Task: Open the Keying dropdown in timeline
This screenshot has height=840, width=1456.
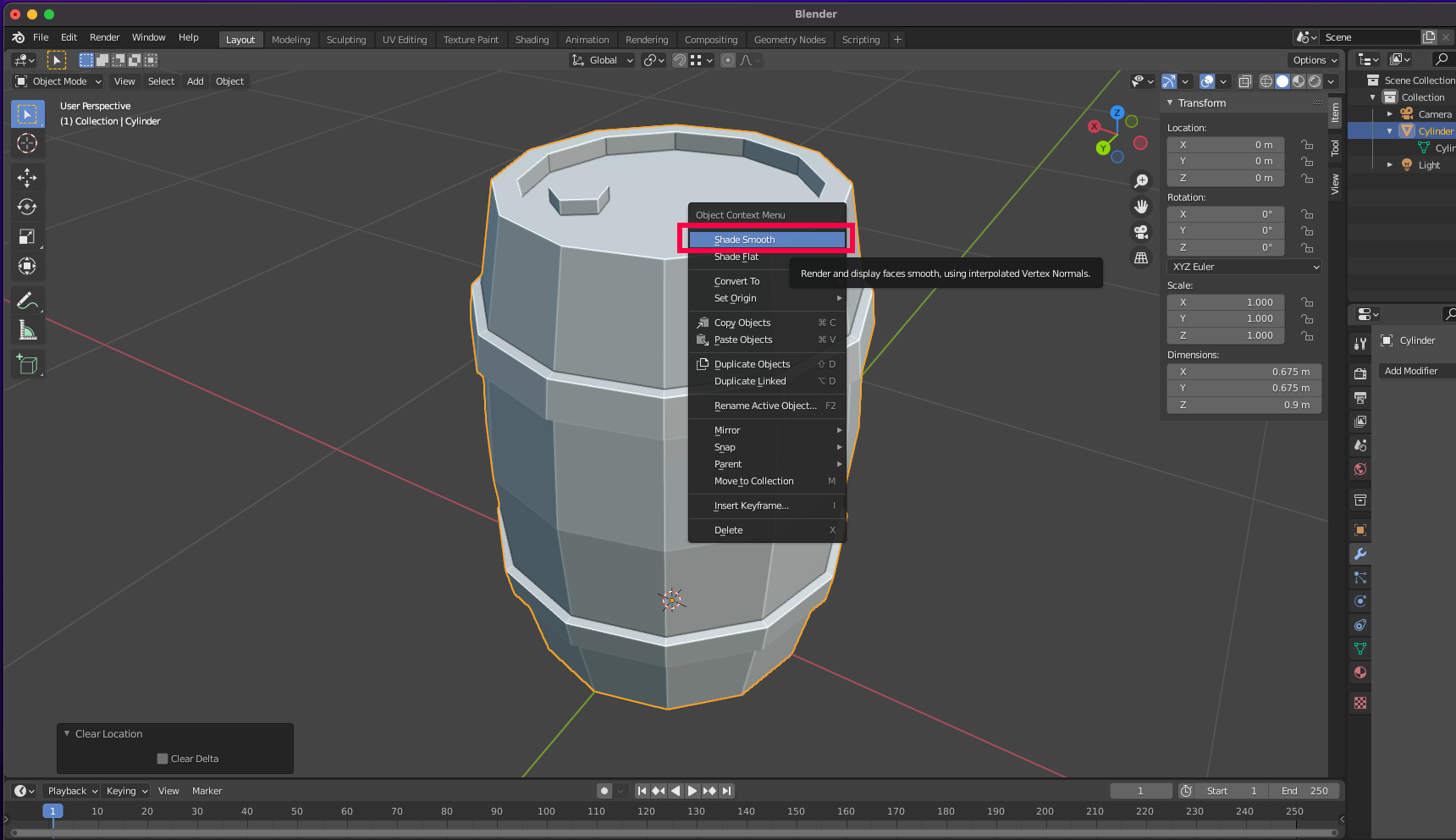Action: point(126,791)
